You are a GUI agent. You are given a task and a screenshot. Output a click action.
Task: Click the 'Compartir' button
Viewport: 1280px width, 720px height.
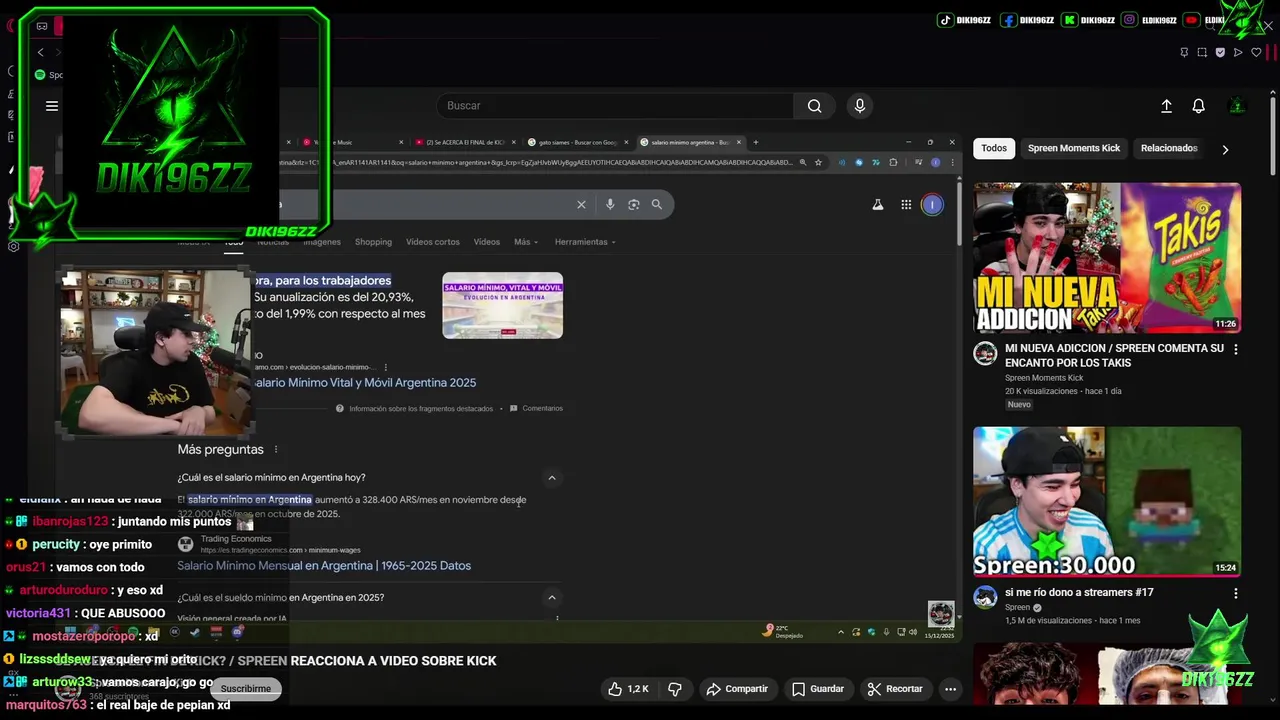pos(738,689)
